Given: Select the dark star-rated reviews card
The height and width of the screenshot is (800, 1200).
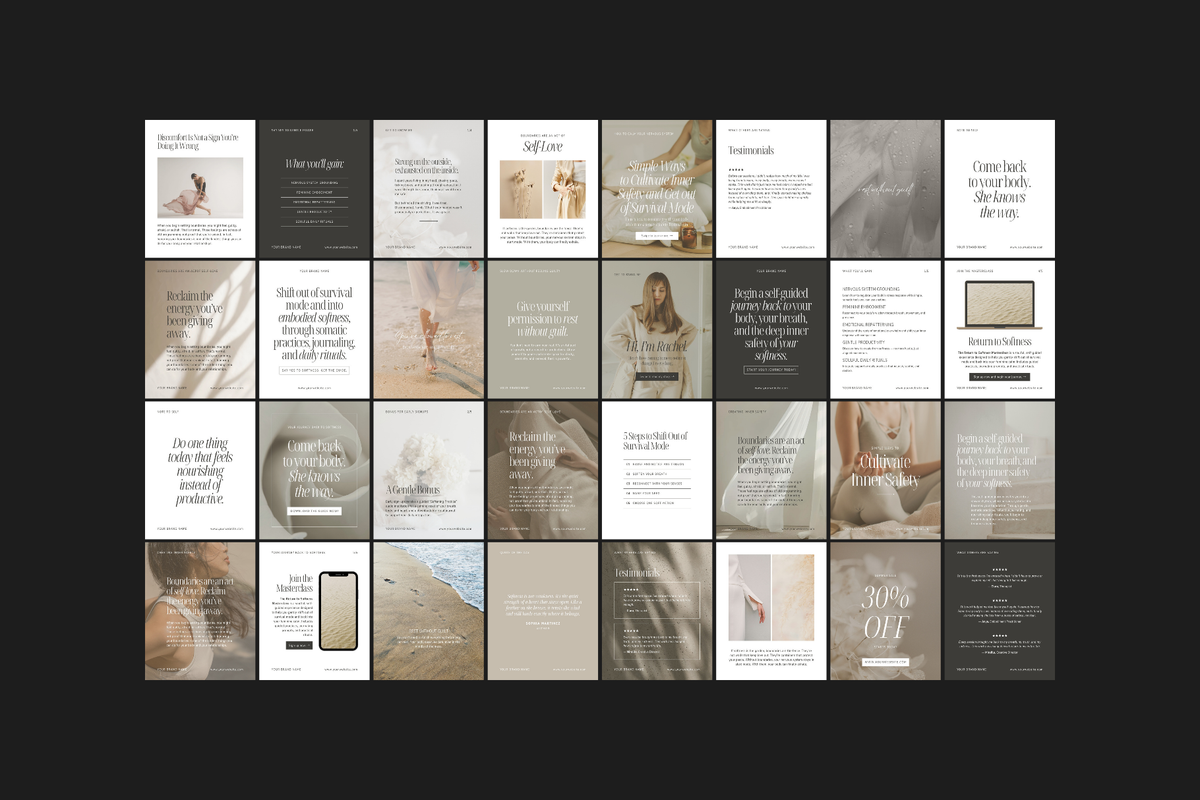Looking at the screenshot, I should tap(999, 611).
